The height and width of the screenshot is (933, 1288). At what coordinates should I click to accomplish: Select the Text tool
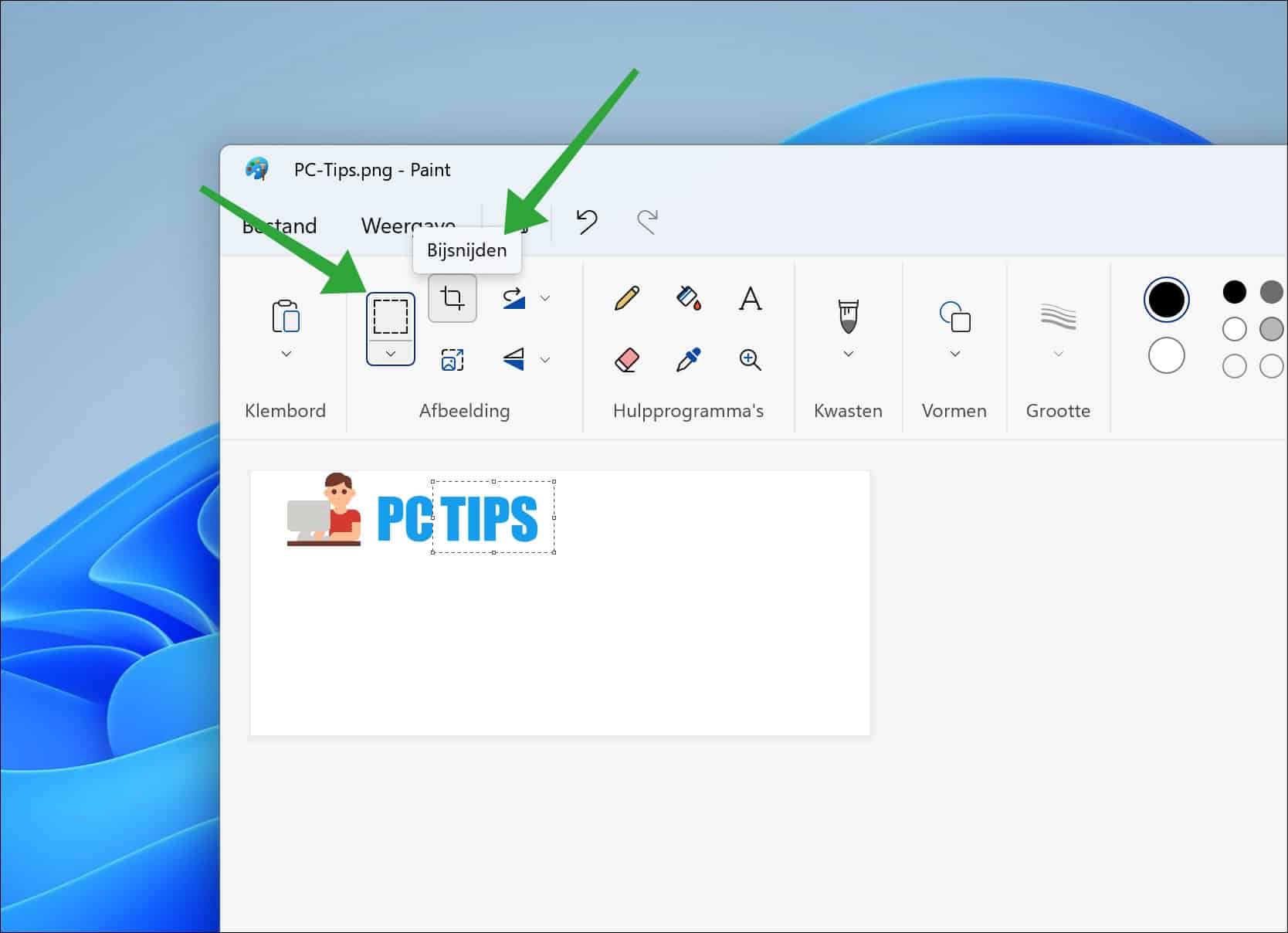coord(749,299)
